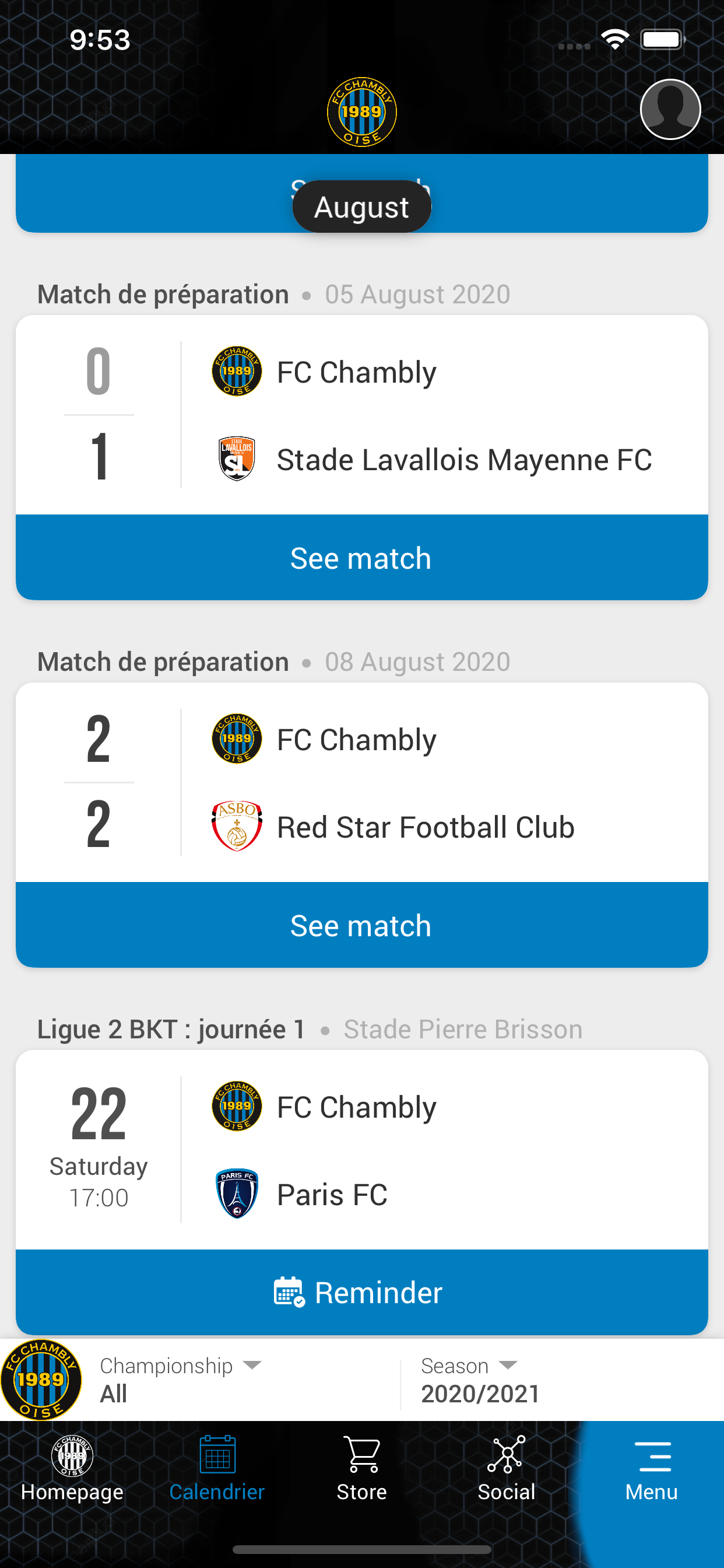
Task: Open the Menu tab
Action: pos(652,1468)
